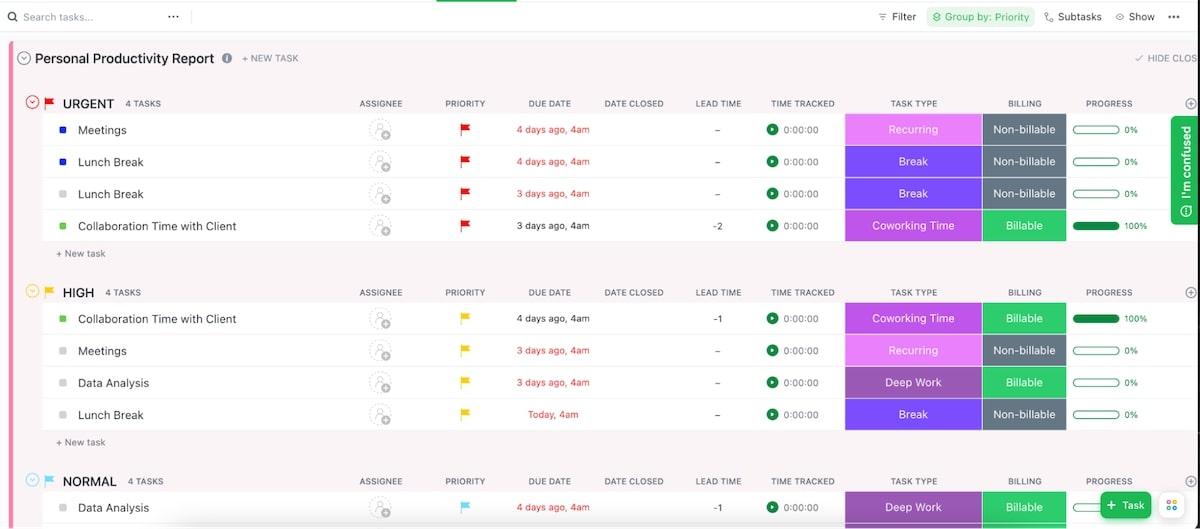
Task: Click the Deep Work task type cell in High
Action: point(913,383)
